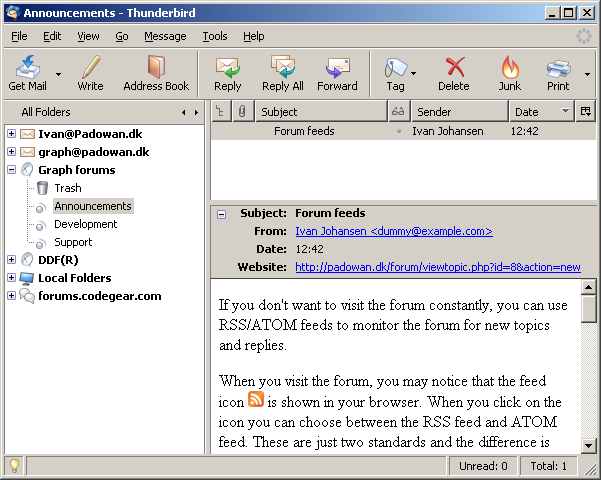Open the Edit menu
This screenshot has width=601, height=480.
pos(52,36)
